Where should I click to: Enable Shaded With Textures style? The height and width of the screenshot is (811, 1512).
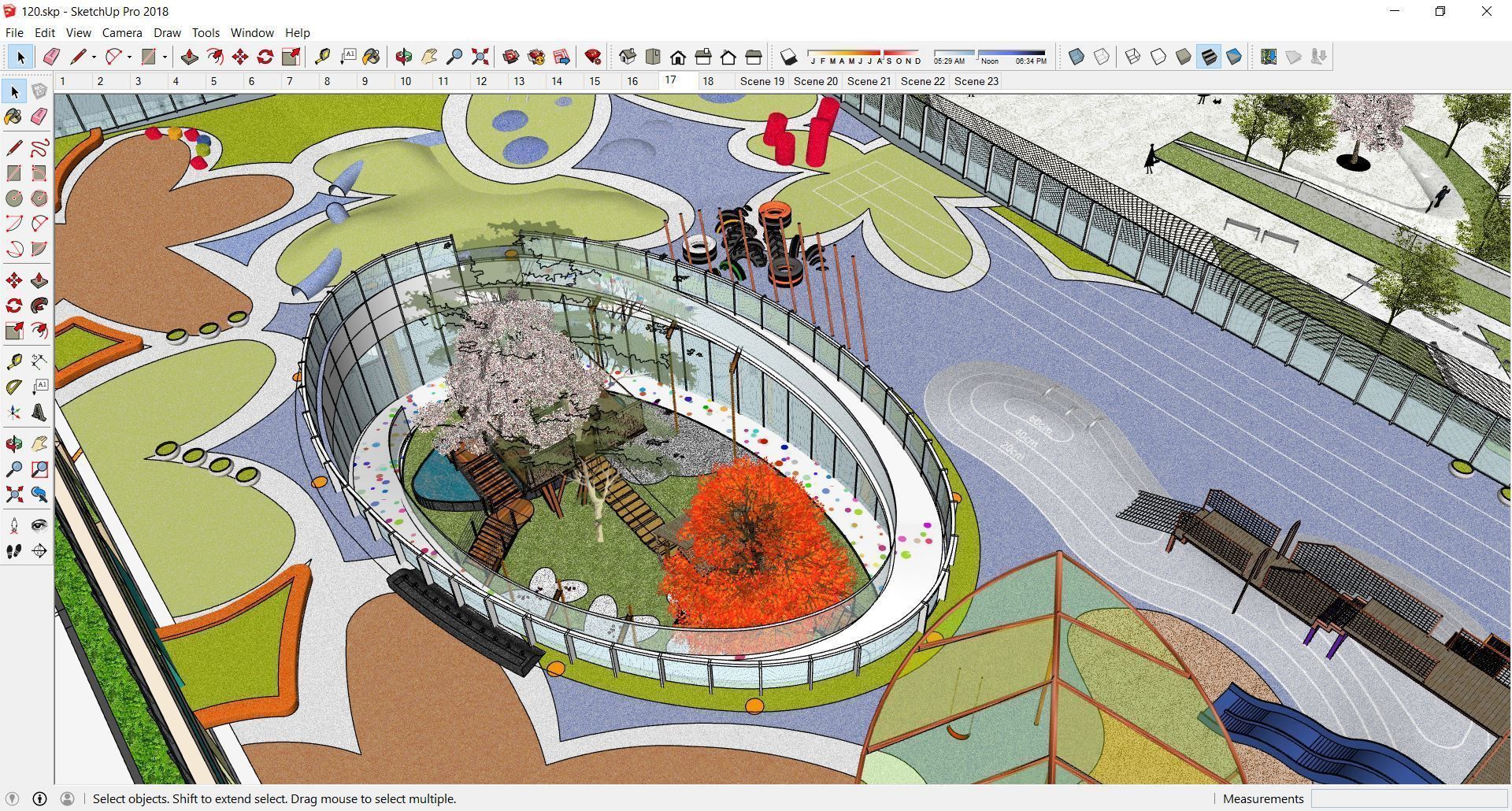click(1209, 57)
